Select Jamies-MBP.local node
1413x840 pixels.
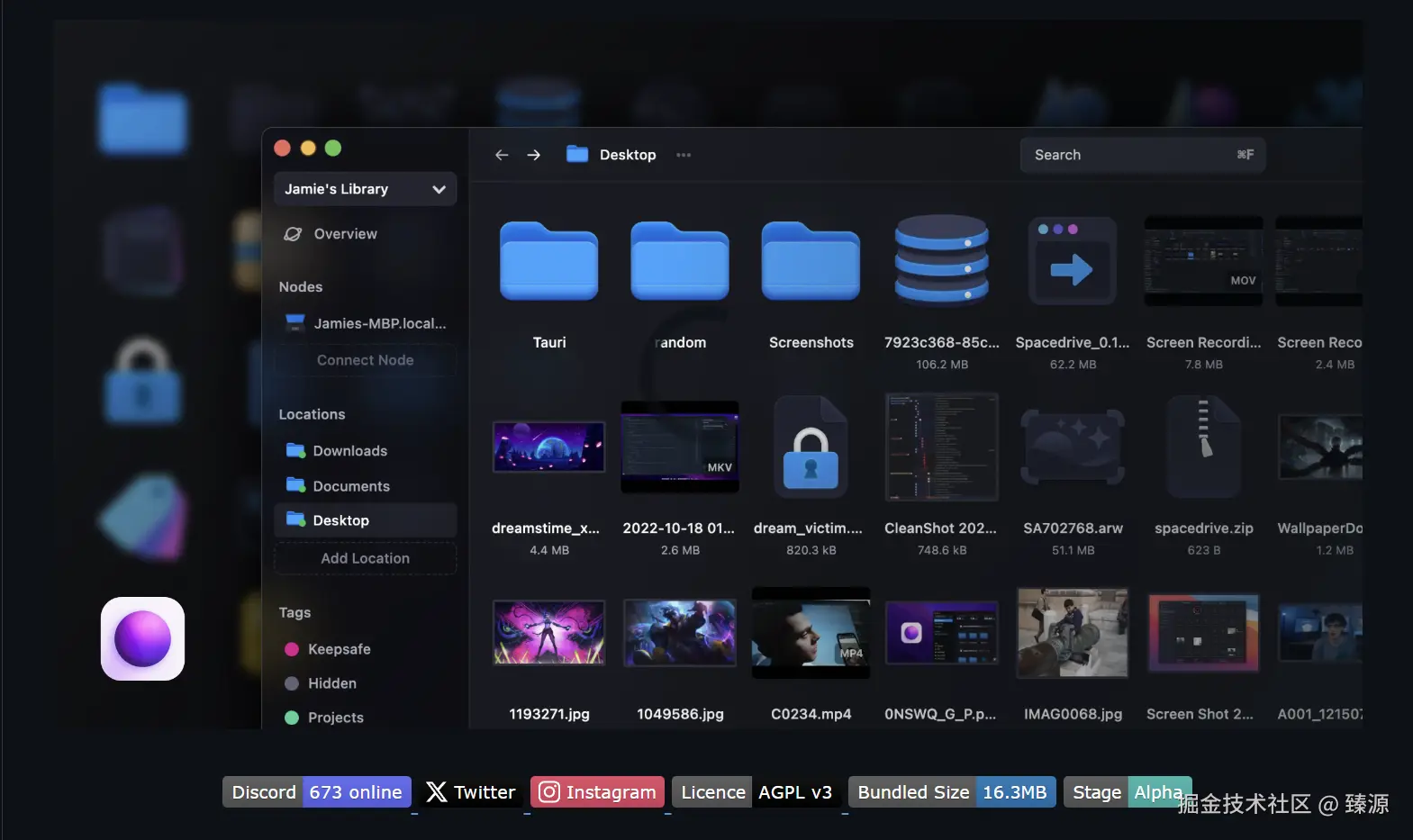click(365, 323)
